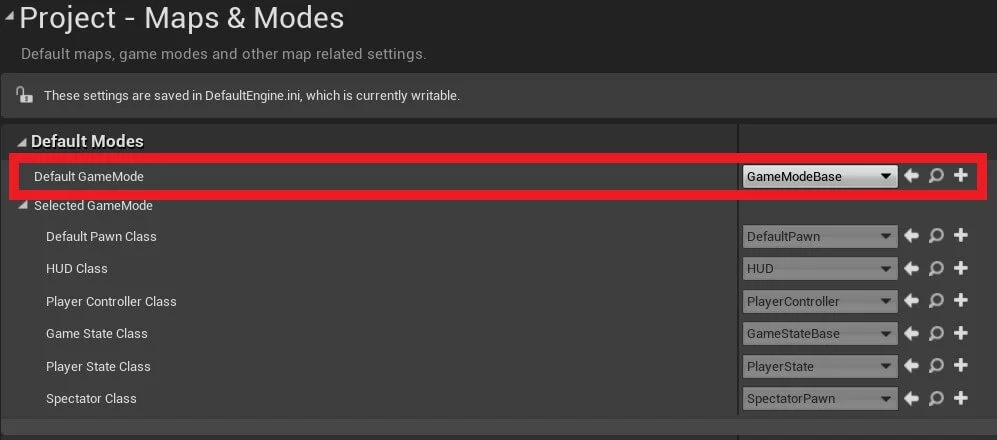Use selected asset arrow for Player State Class
The image size is (997, 440).
click(911, 366)
